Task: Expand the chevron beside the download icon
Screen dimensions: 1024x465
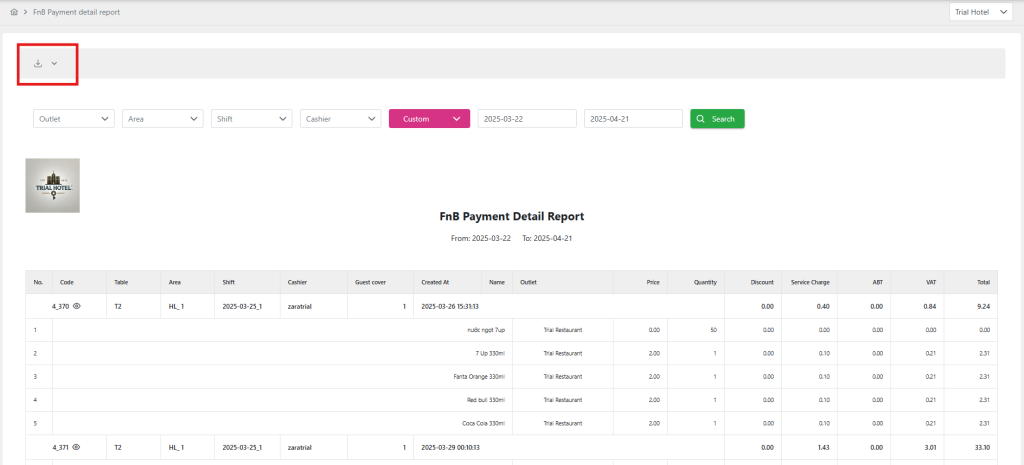Action: (54, 63)
